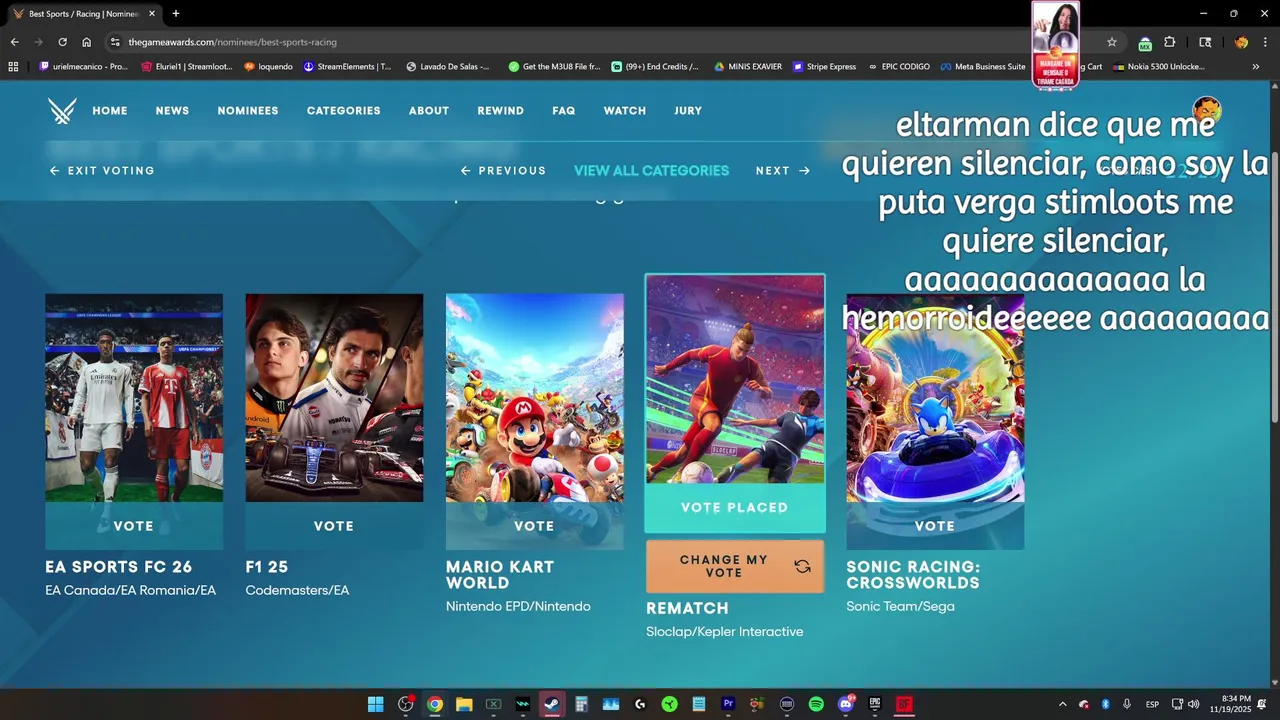Click the taskbar clock showing 8:34 PM

(1230, 704)
